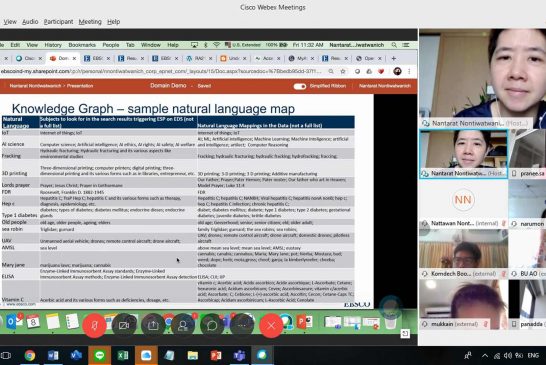Click the 'Mary jane' row label in table
This screenshot has width=546, height=365.
pos(13,265)
